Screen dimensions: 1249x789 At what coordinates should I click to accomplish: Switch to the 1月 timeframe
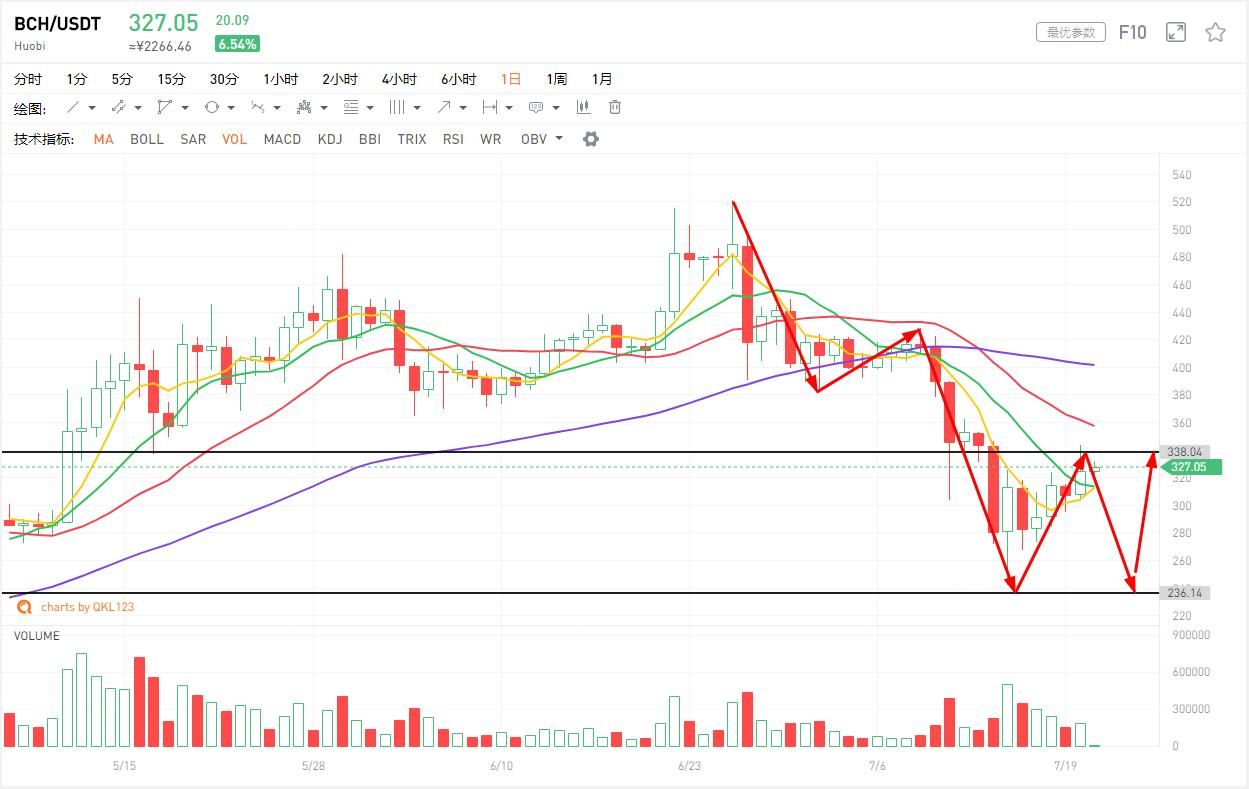[602, 79]
